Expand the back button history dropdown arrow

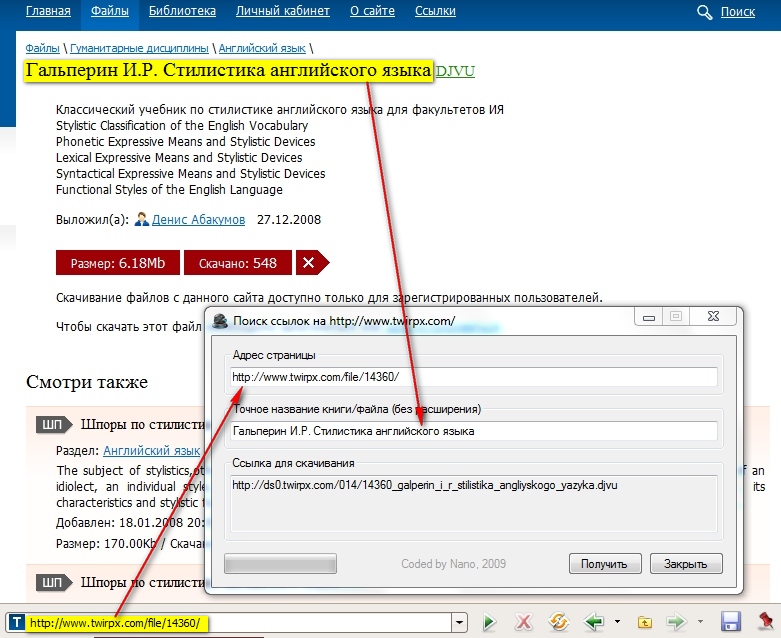point(617,622)
